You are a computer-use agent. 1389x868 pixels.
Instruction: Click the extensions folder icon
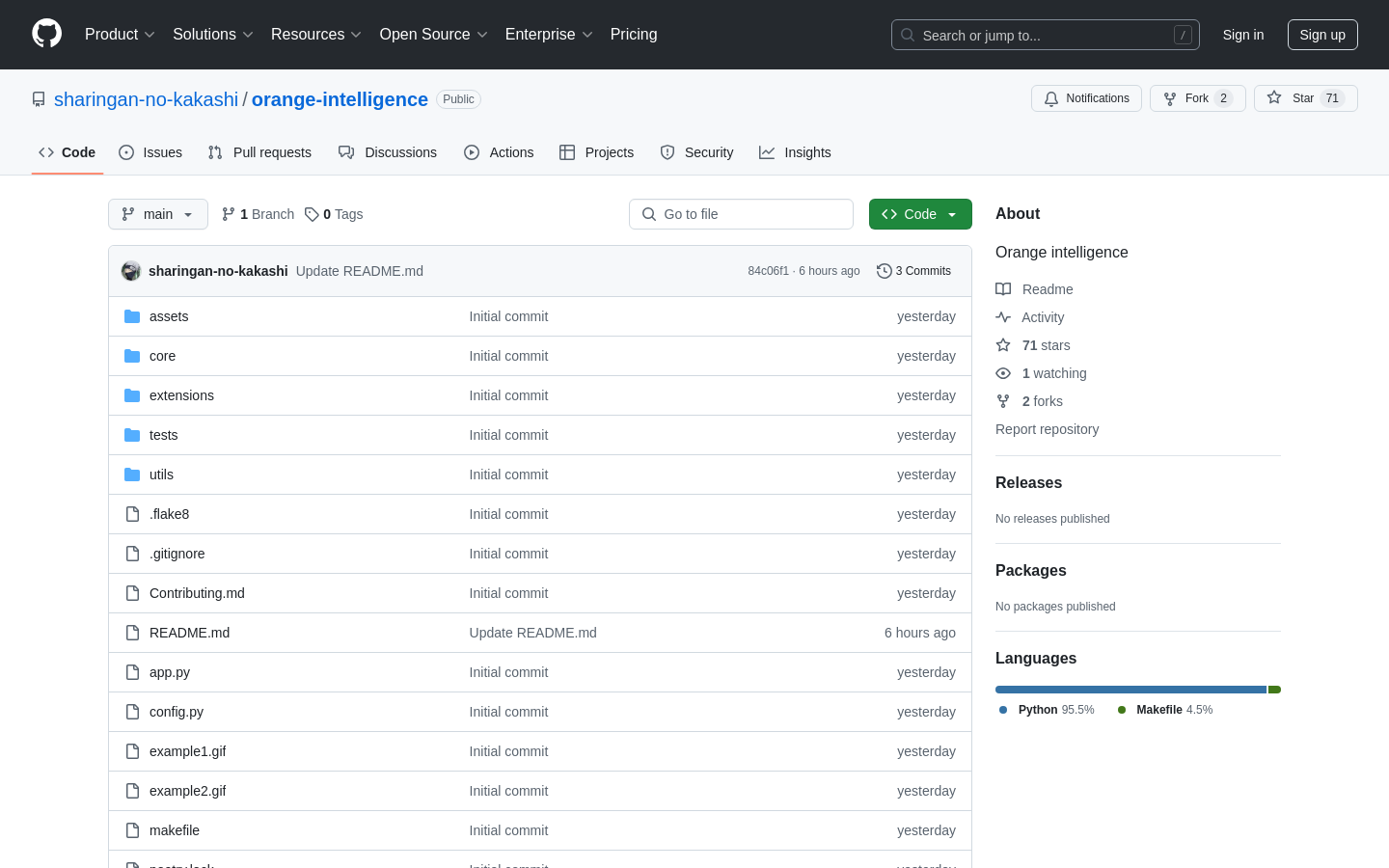coord(132,395)
